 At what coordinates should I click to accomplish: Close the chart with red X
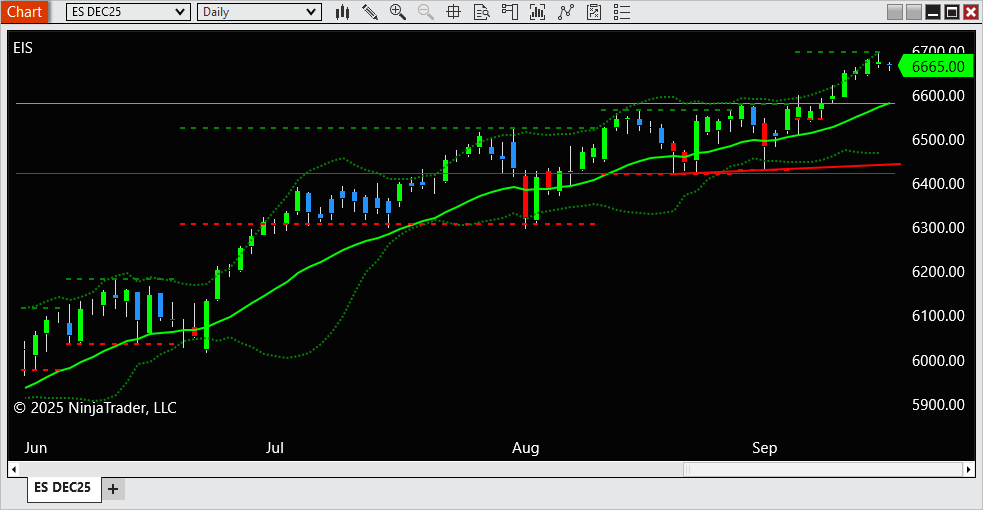pos(970,12)
